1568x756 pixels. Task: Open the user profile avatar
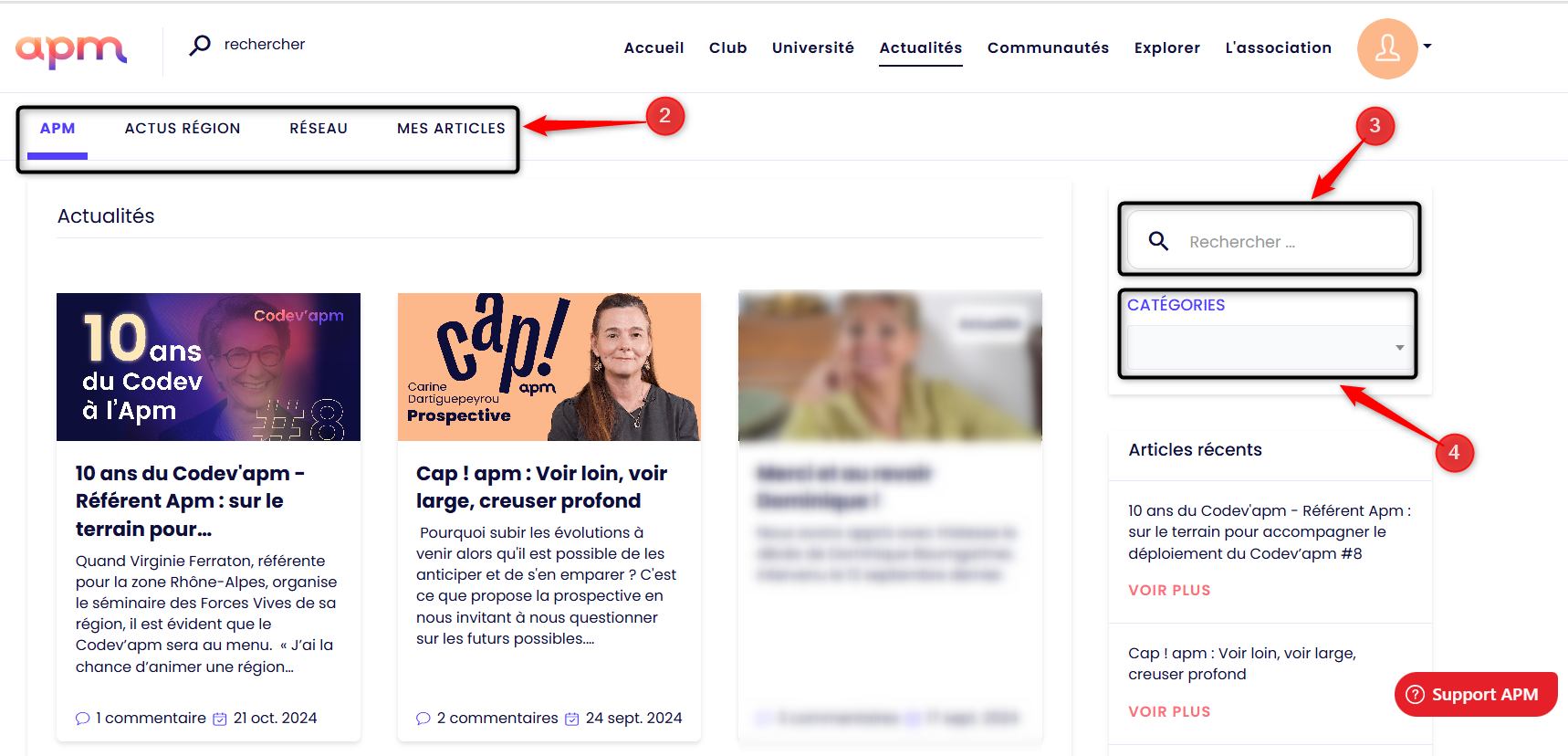click(x=1387, y=48)
